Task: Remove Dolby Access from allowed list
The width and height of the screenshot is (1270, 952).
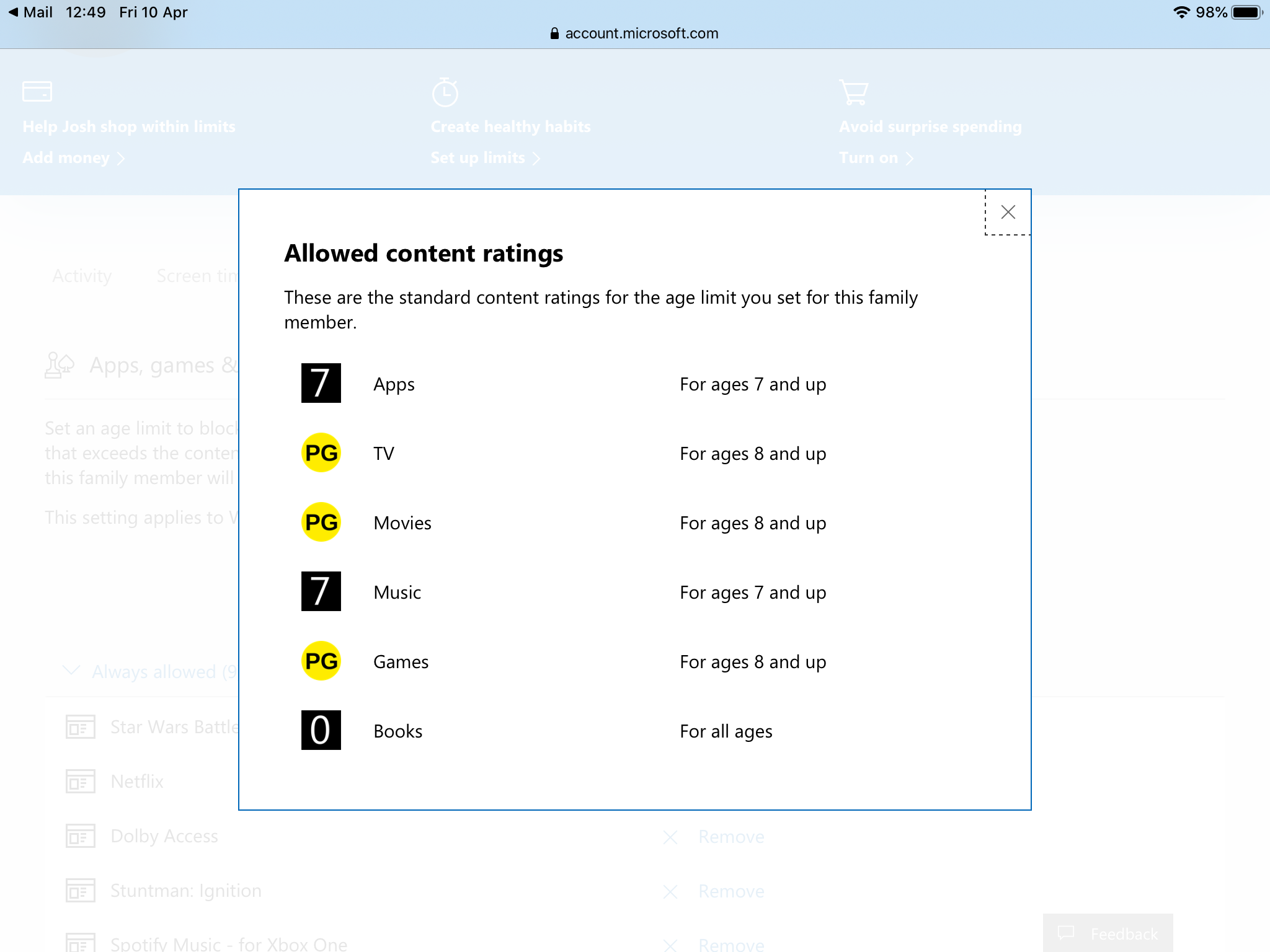Action: tap(730, 837)
